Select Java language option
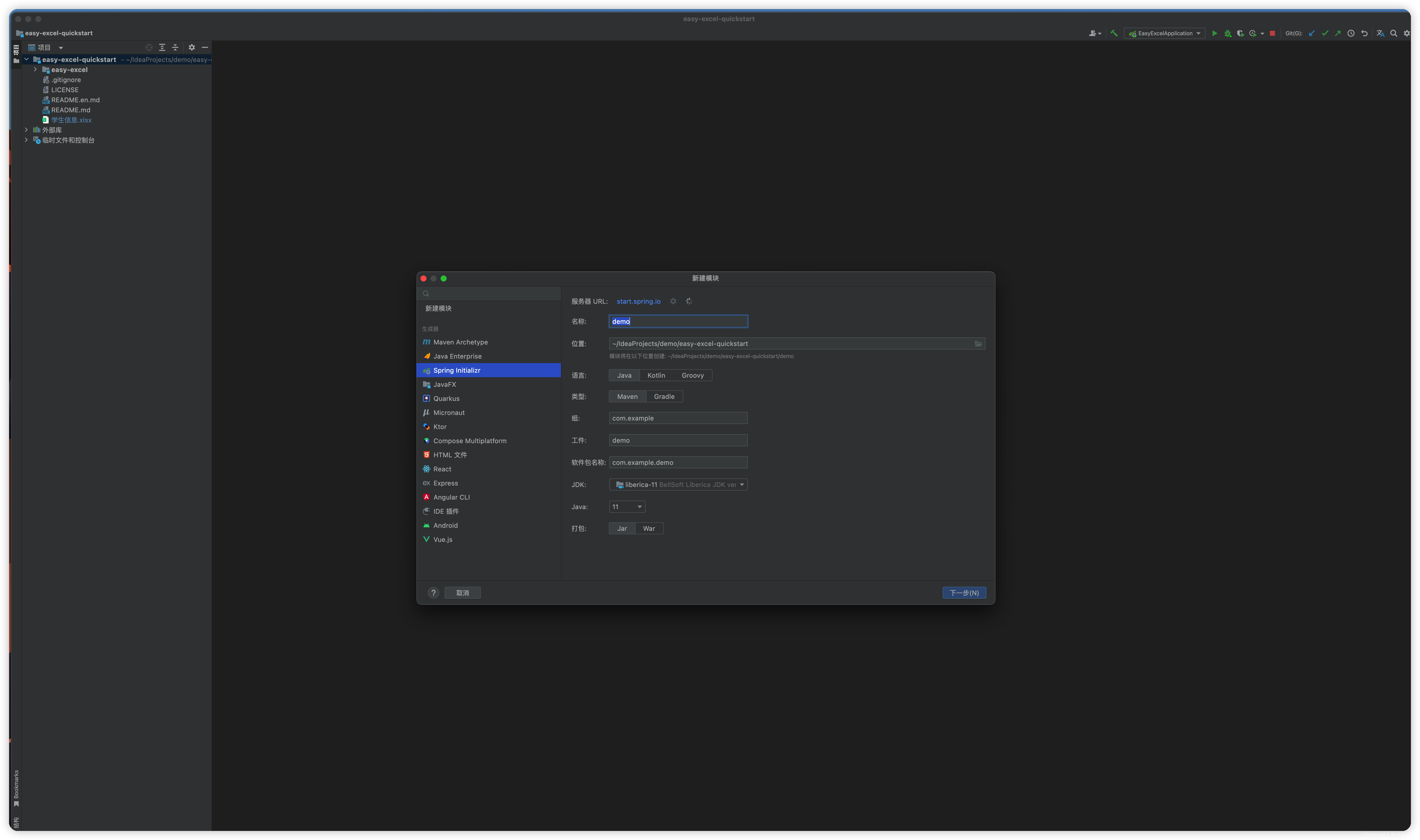 click(x=624, y=375)
